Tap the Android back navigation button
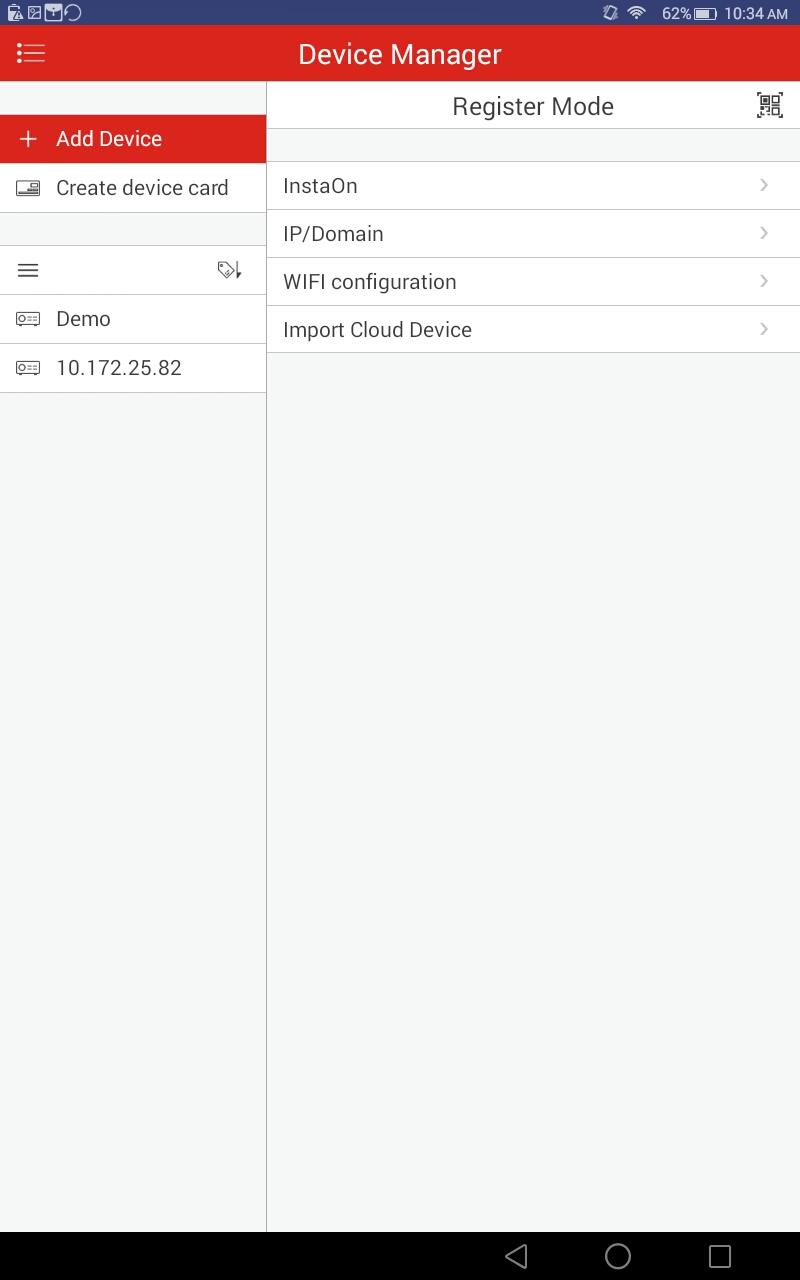The width and height of the screenshot is (800, 1280). 516,1256
